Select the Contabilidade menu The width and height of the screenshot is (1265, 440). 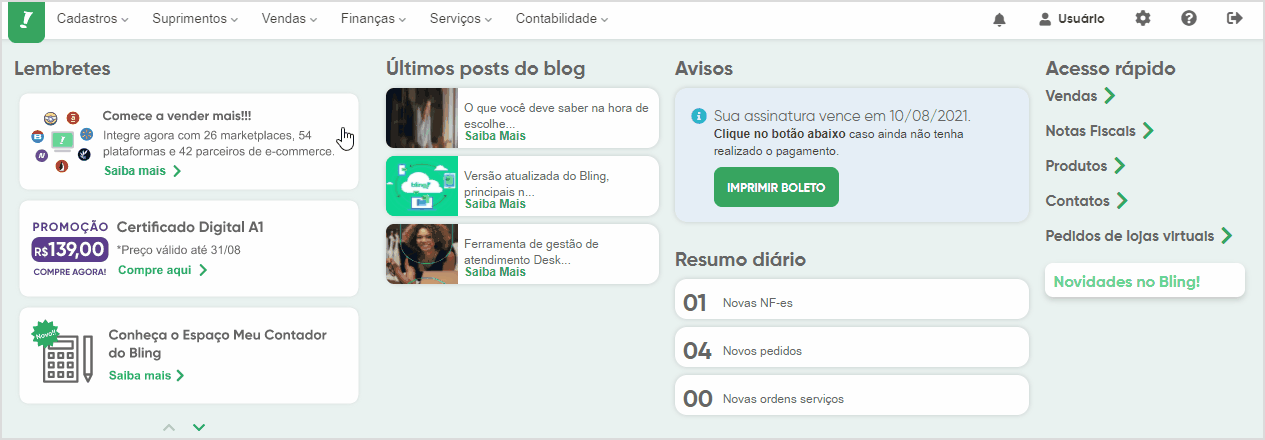[561, 19]
